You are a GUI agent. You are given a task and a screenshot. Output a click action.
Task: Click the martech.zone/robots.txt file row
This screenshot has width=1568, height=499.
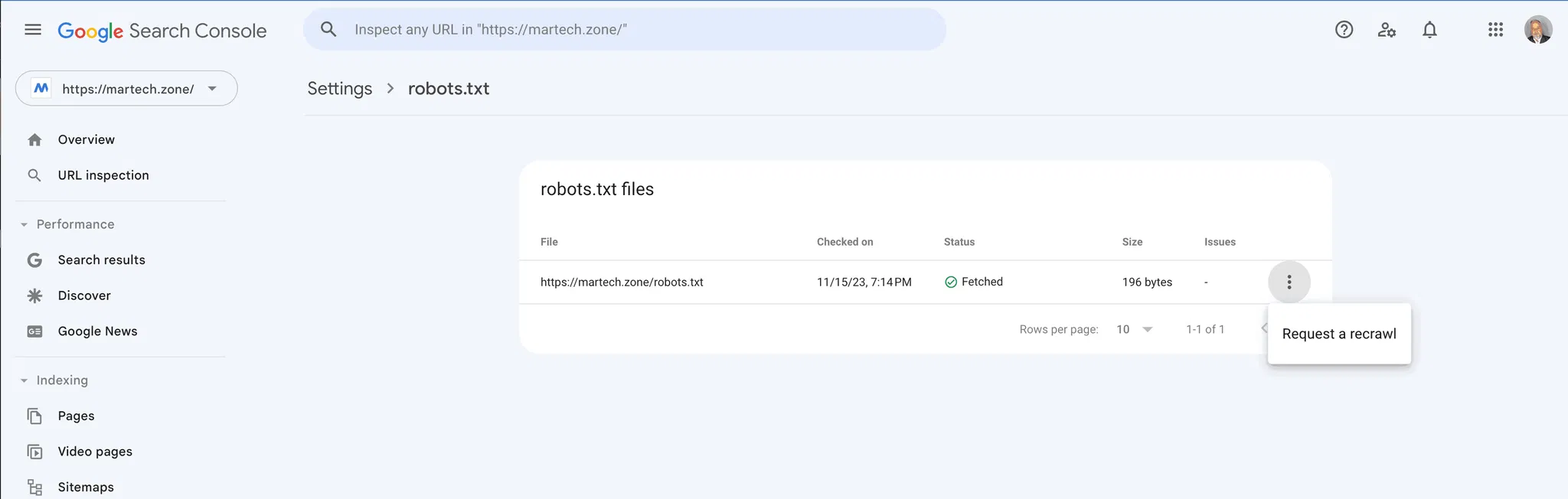[621, 282]
